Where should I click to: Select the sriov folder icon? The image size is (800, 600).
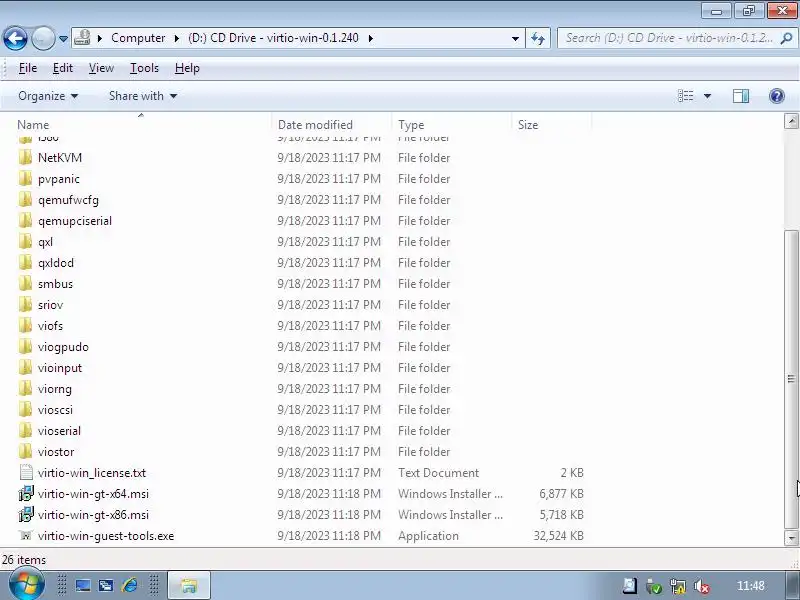26,305
